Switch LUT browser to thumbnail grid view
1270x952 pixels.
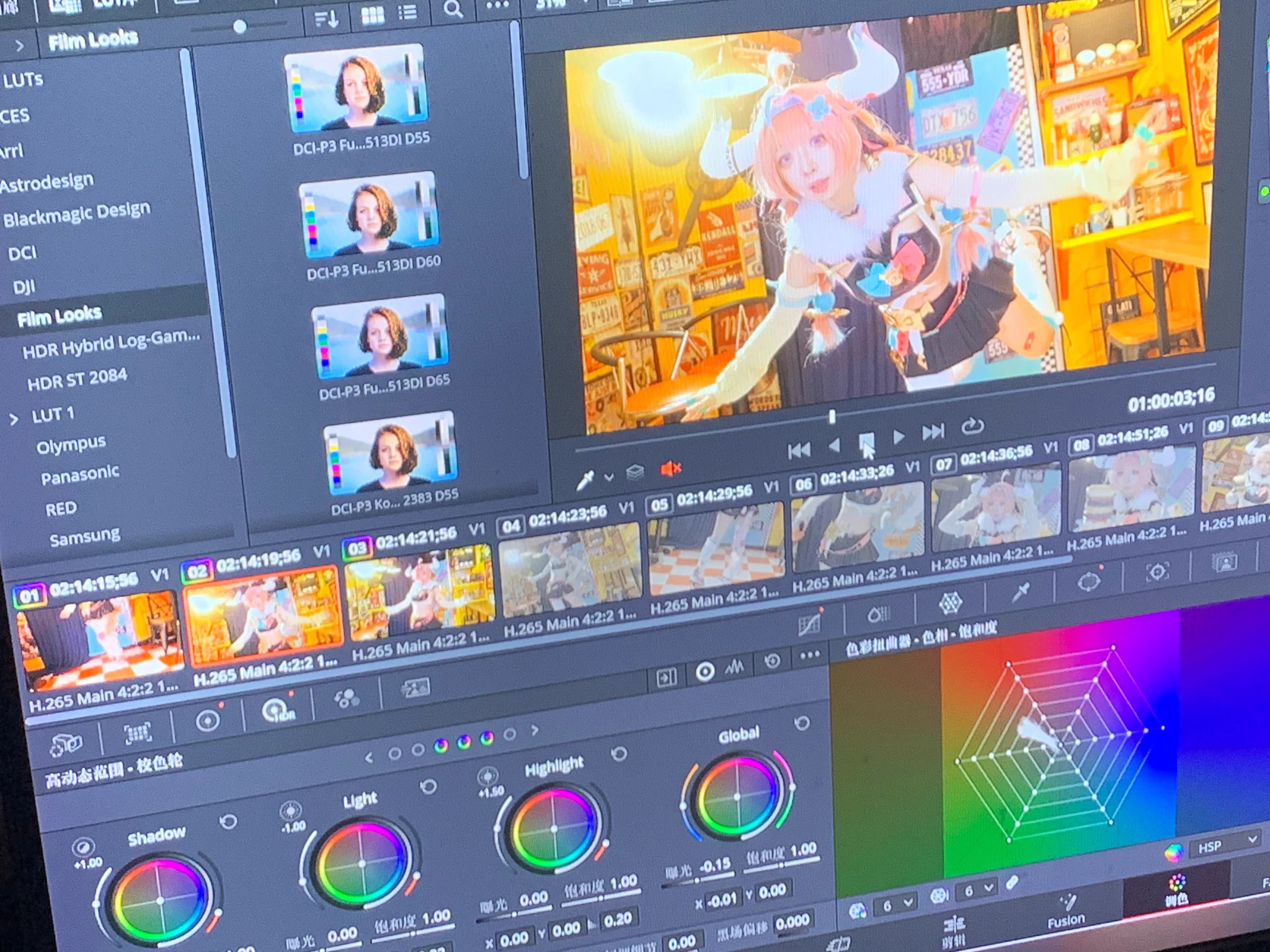pyautogui.click(x=372, y=15)
